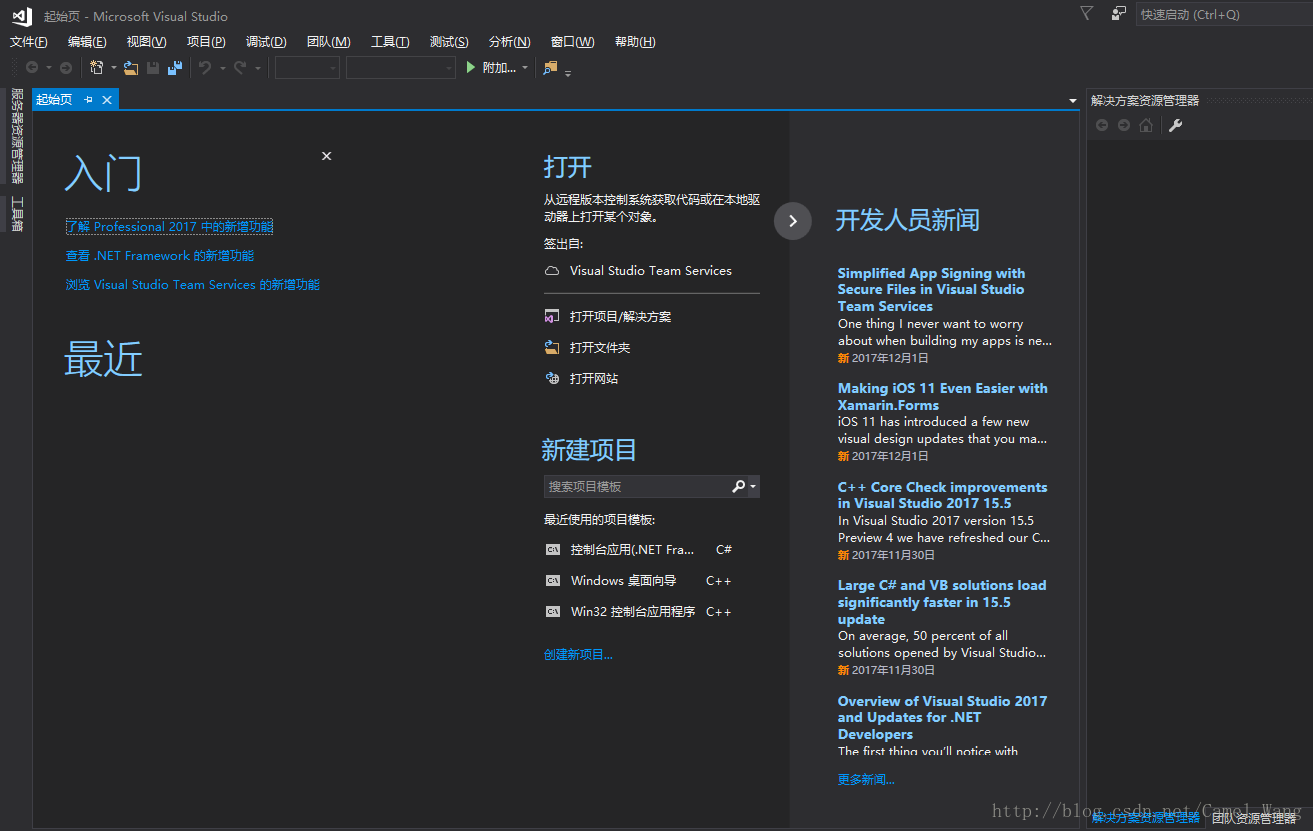Open the 附加 button dropdown arrow
The image size is (1313, 831).
[525, 68]
